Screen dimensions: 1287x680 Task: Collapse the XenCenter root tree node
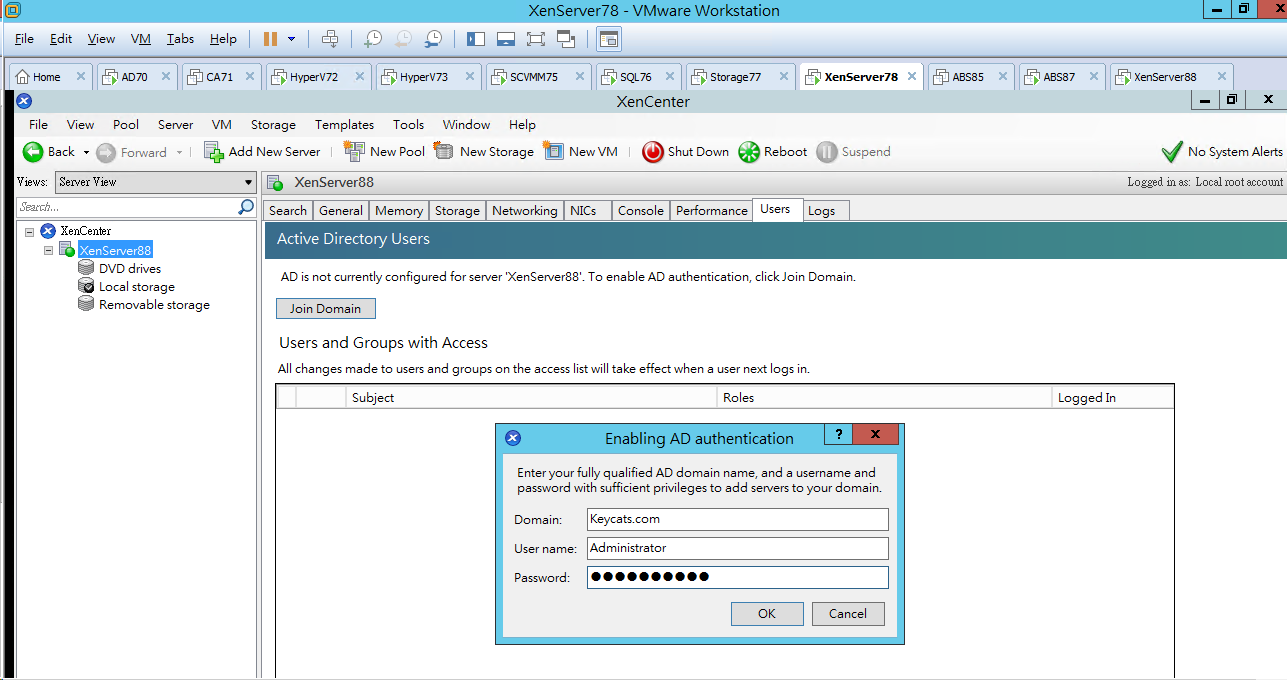pos(30,232)
